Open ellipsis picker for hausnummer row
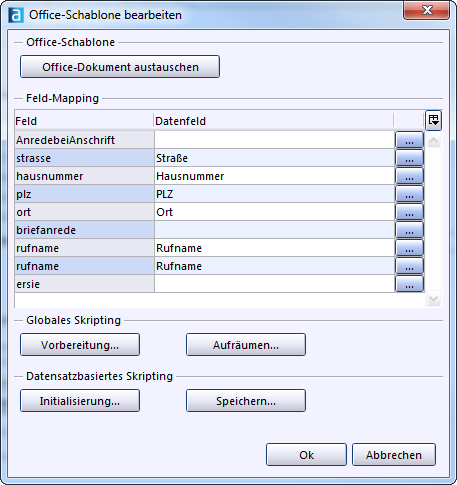The width and height of the screenshot is (457, 485). (409, 176)
